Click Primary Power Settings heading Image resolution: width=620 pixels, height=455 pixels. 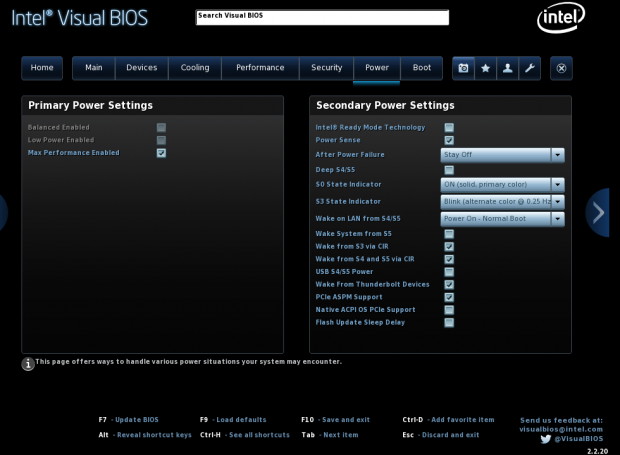point(91,106)
